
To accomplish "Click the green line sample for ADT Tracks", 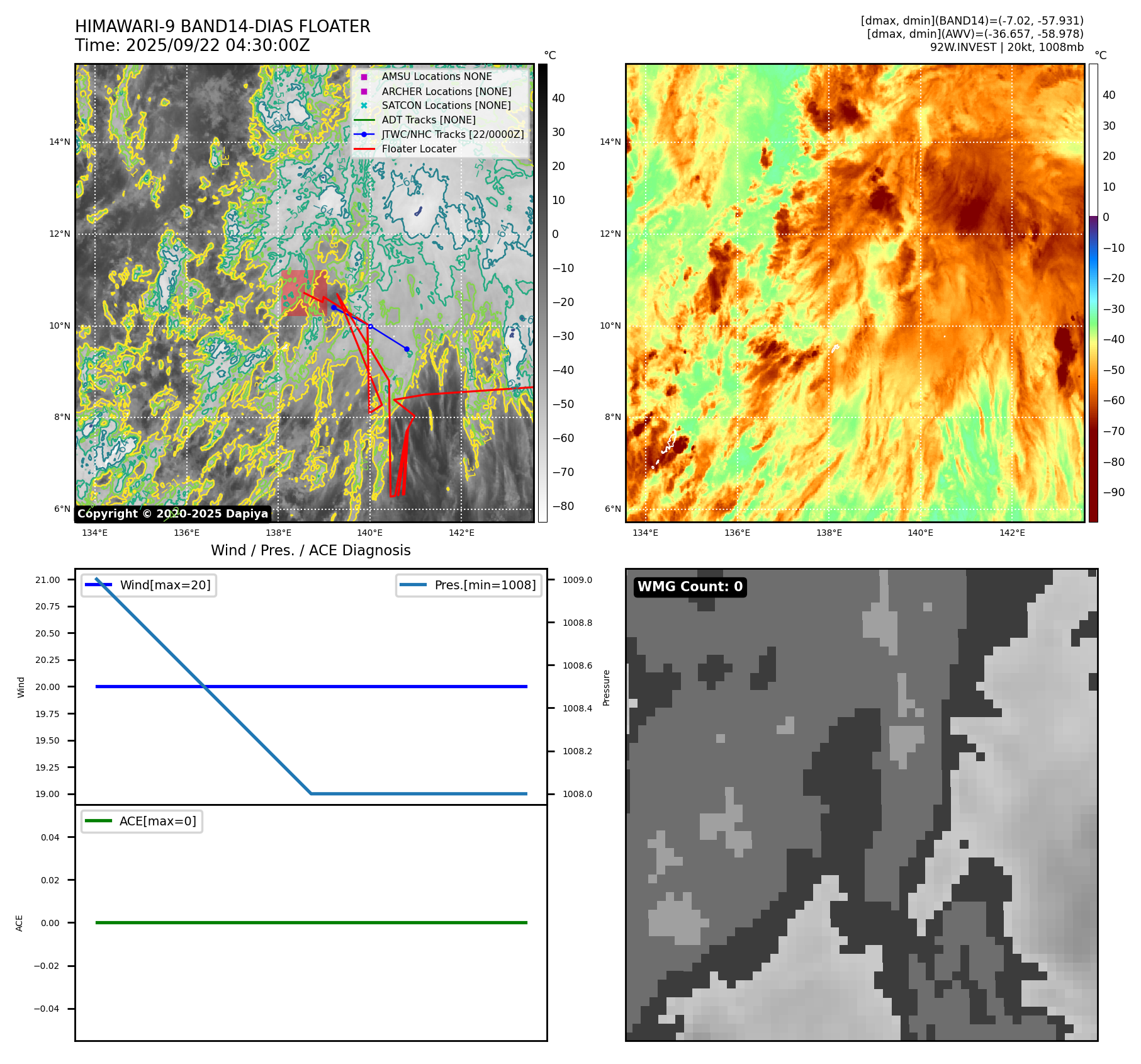I will coord(364,120).
